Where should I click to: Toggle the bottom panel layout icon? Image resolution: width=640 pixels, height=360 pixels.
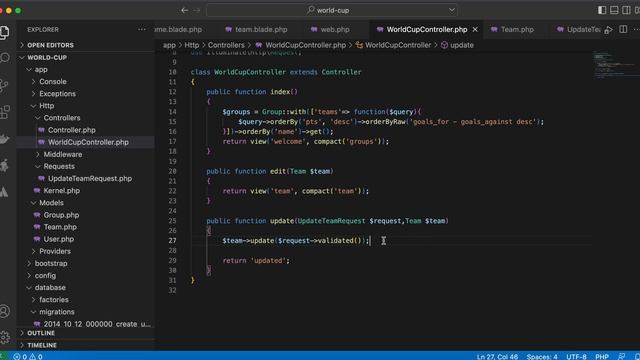tap(614, 10)
